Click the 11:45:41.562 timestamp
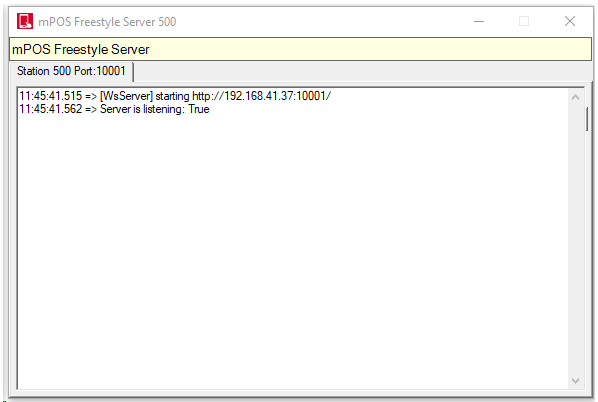The image size is (598, 402). click(x=50, y=109)
